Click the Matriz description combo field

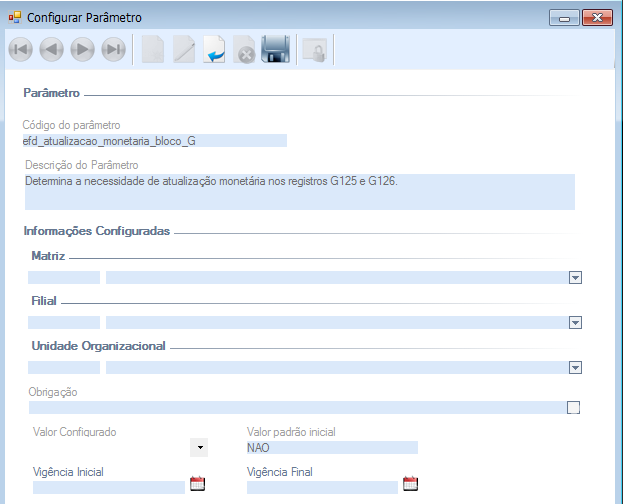click(337, 277)
